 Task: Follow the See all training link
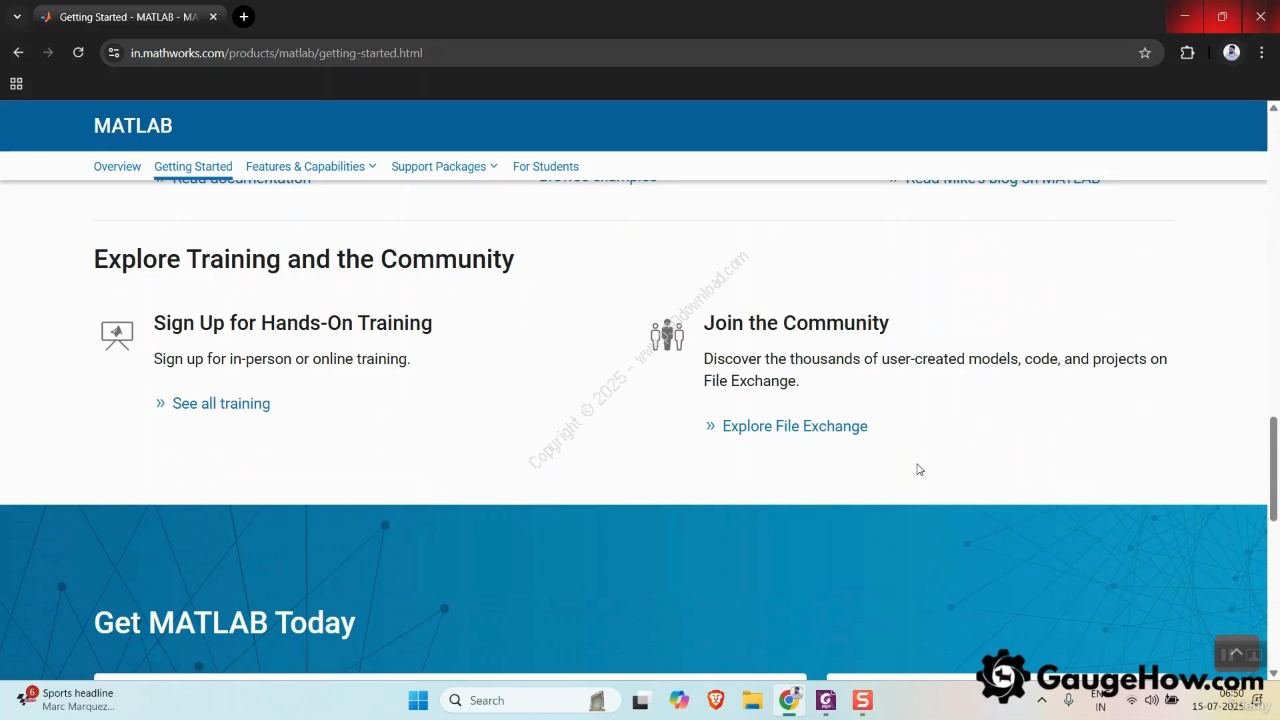[x=221, y=404]
